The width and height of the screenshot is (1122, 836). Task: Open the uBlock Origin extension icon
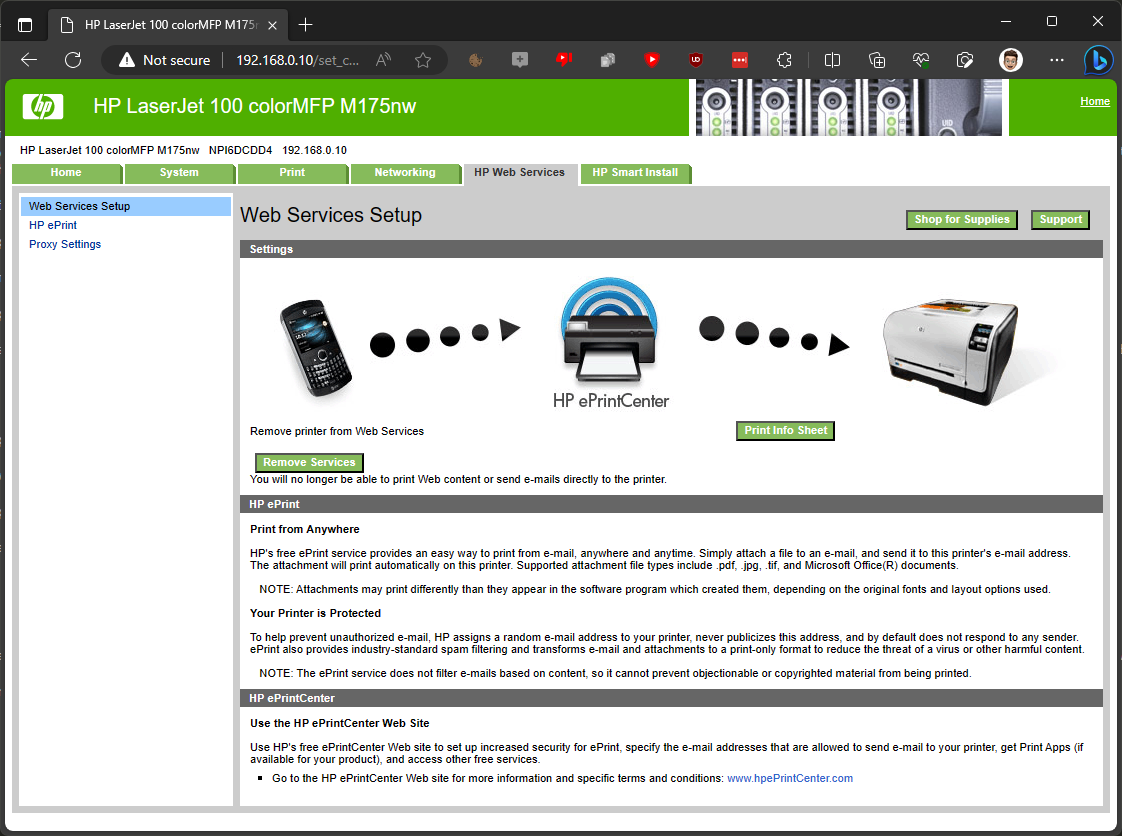coord(696,60)
